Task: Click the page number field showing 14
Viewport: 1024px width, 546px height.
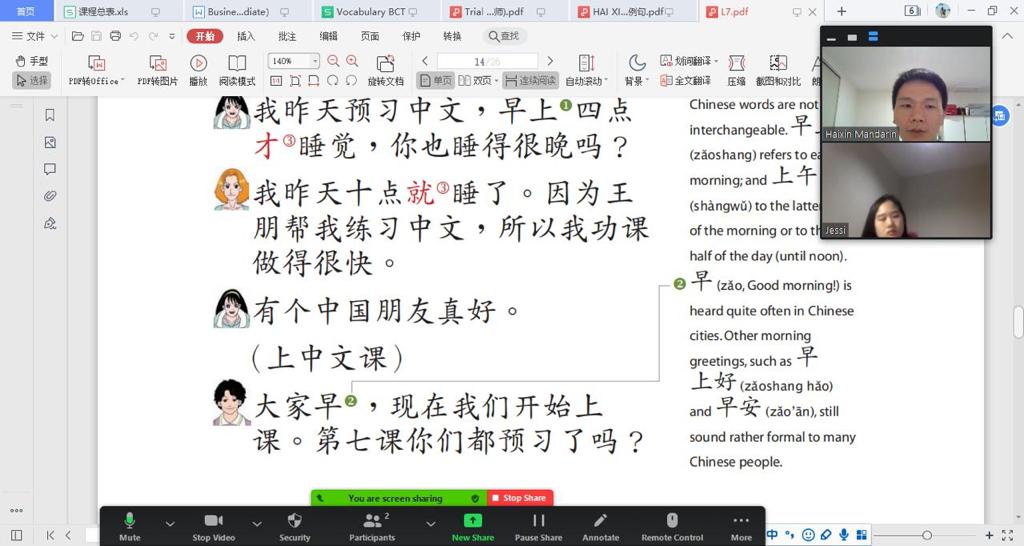Action: click(x=487, y=61)
